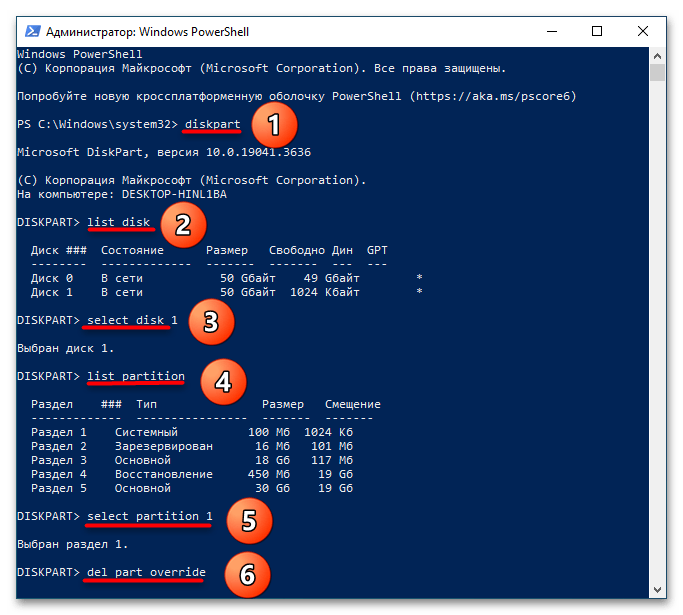This screenshot has width=683, height=615.
Task: Click the 'Тип' column header
Action: pos(146,404)
